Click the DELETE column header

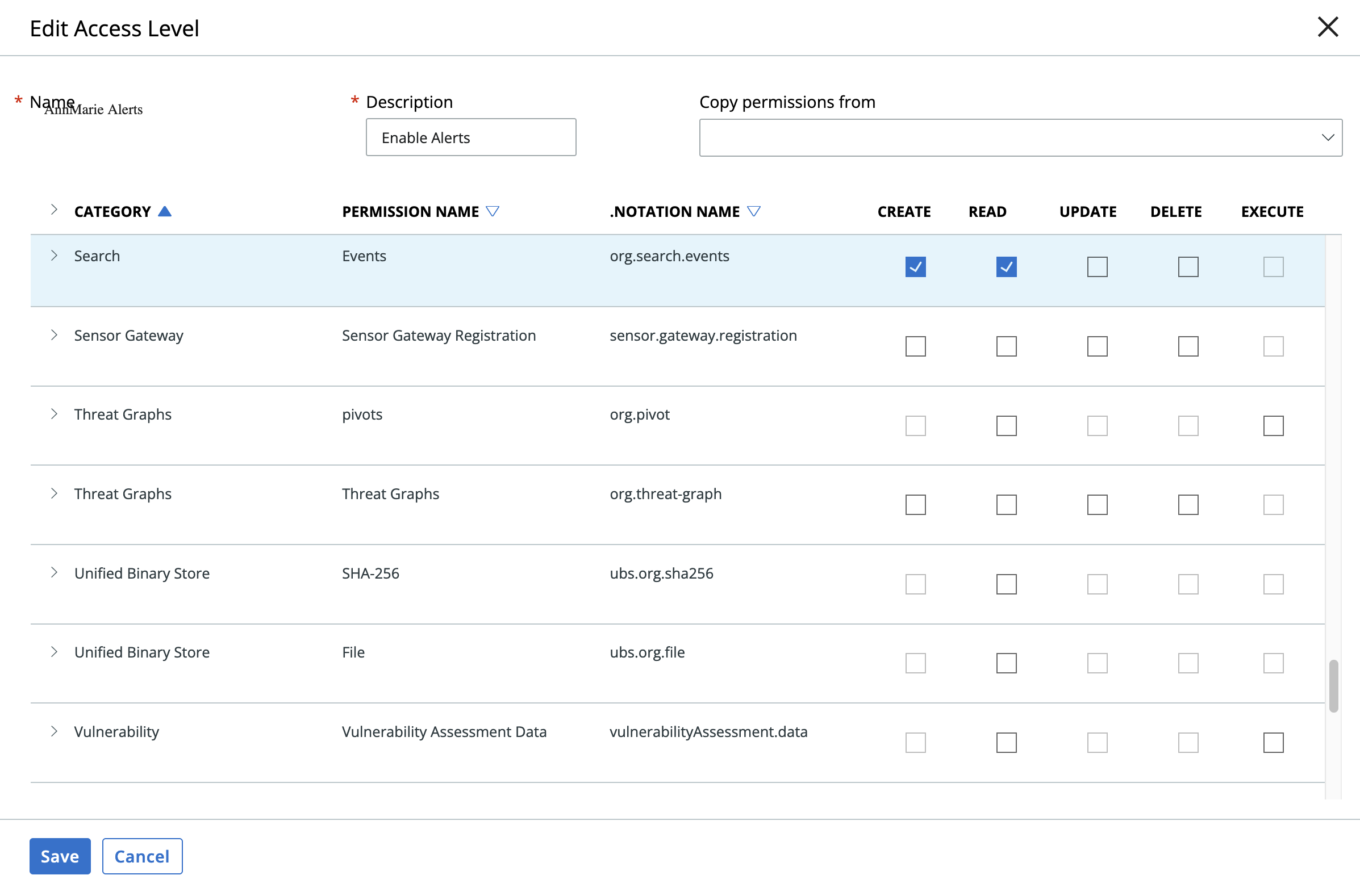[1175, 211]
